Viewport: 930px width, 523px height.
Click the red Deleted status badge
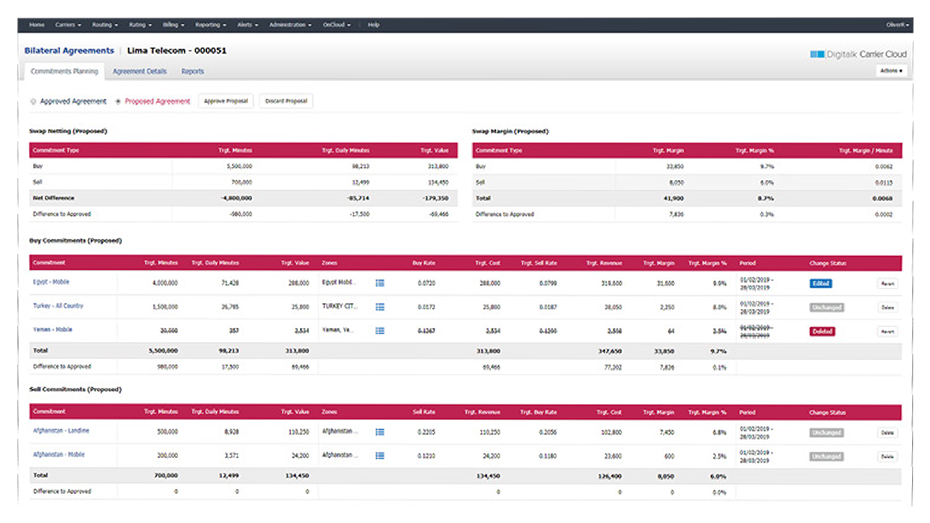coord(822,331)
